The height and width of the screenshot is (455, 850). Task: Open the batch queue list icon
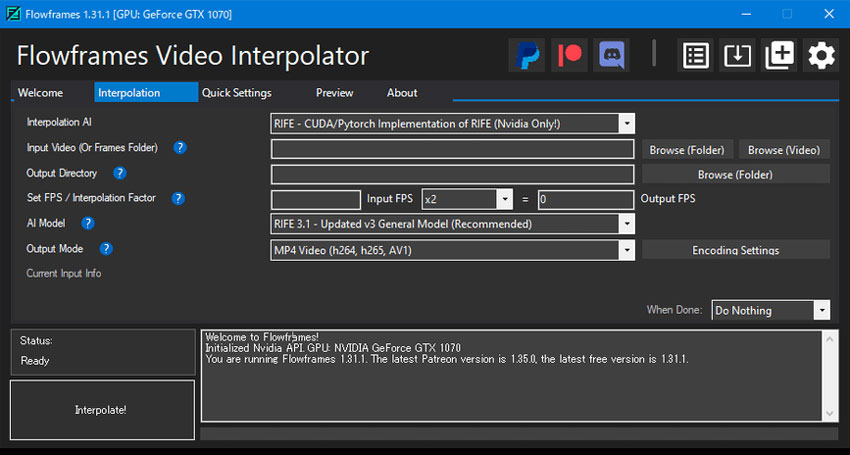pyautogui.click(x=696, y=55)
